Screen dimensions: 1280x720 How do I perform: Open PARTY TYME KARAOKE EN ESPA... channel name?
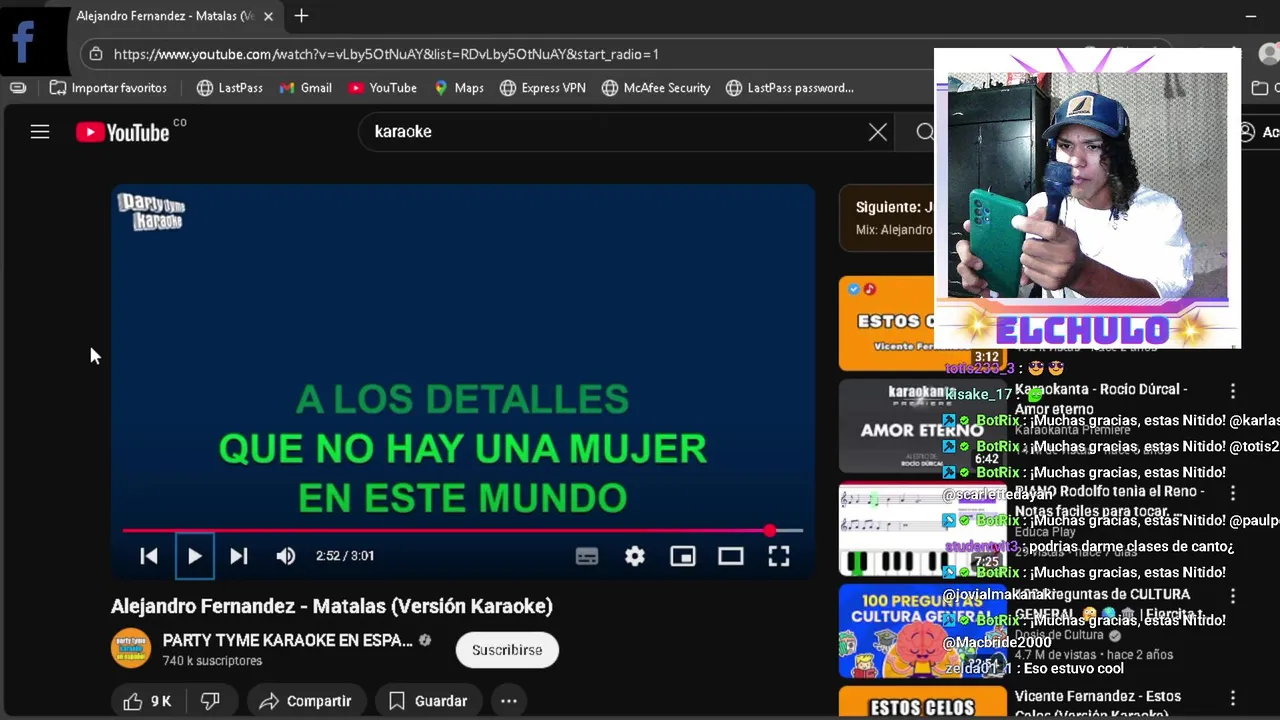point(288,641)
